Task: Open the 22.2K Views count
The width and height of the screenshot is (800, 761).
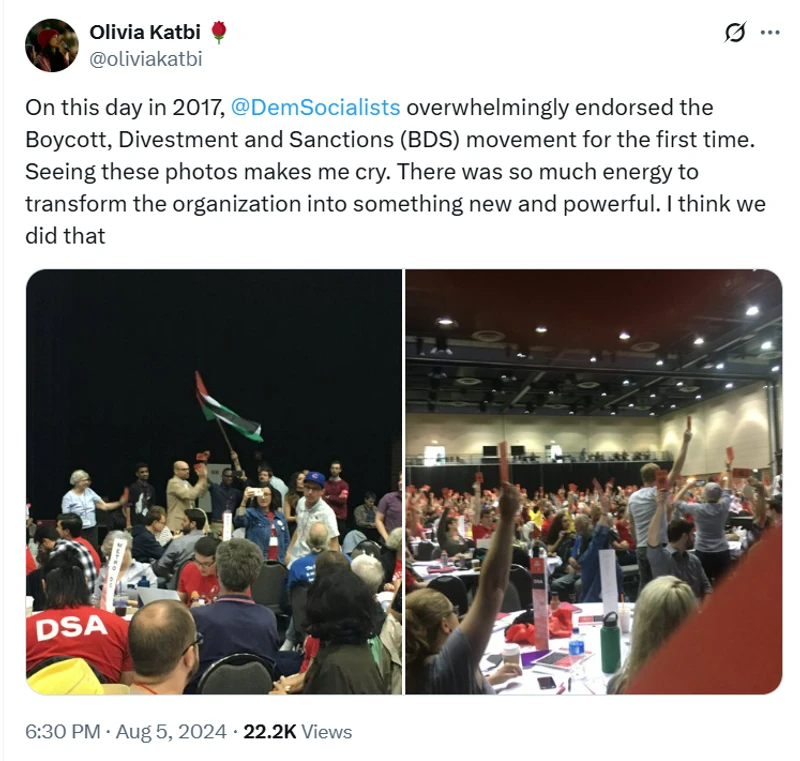Action: click(297, 731)
